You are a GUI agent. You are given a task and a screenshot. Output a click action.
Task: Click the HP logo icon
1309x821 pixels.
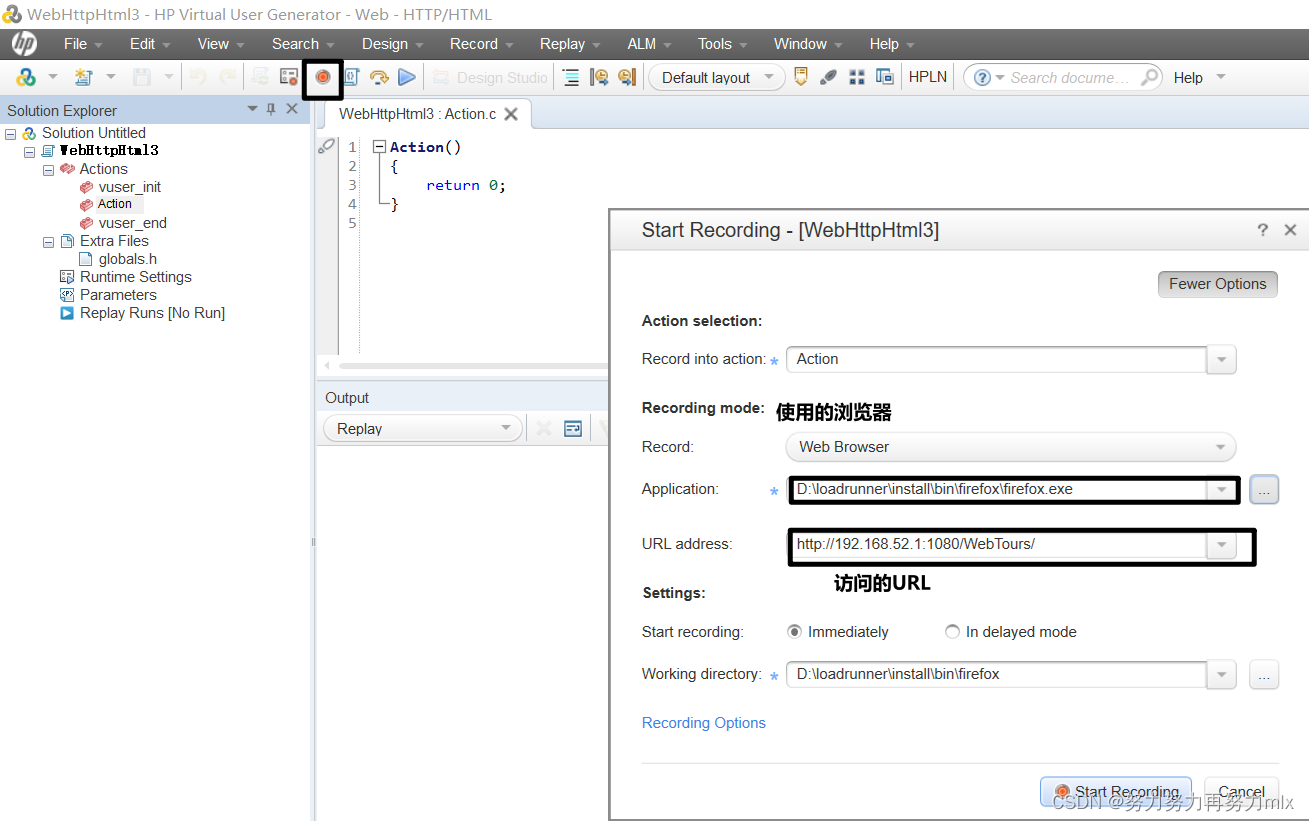pyautogui.click(x=24, y=44)
